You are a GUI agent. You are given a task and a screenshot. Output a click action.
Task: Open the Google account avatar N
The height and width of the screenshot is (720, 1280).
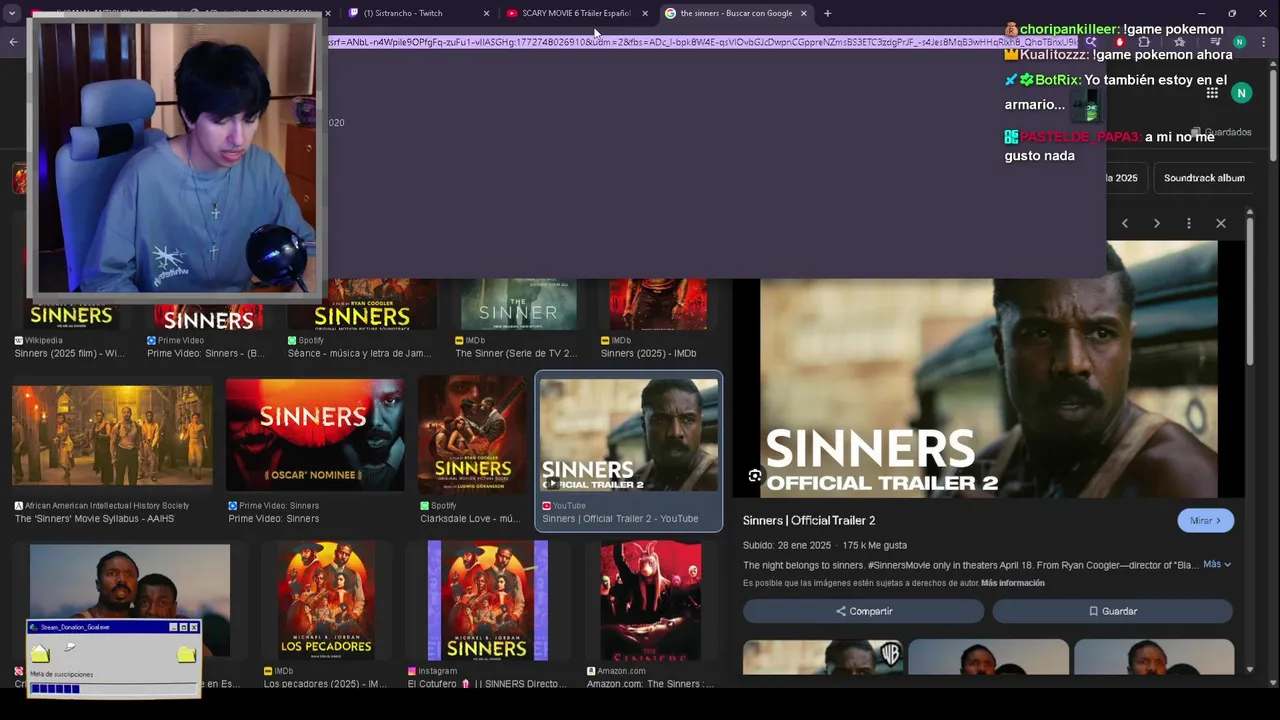pos(1241,93)
